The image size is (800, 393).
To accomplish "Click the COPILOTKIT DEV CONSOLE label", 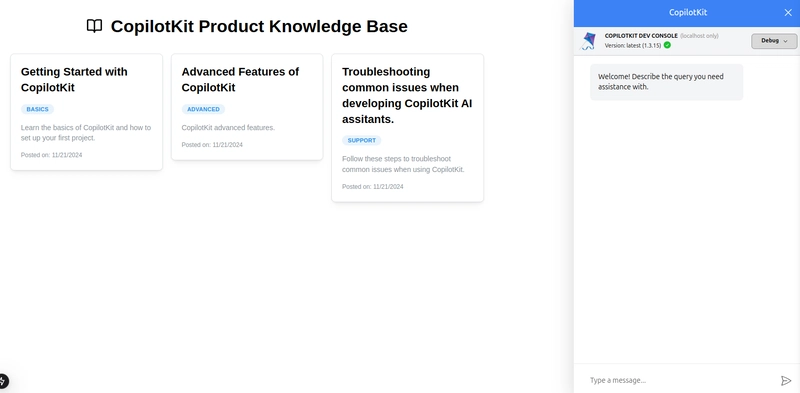I will point(641,36).
